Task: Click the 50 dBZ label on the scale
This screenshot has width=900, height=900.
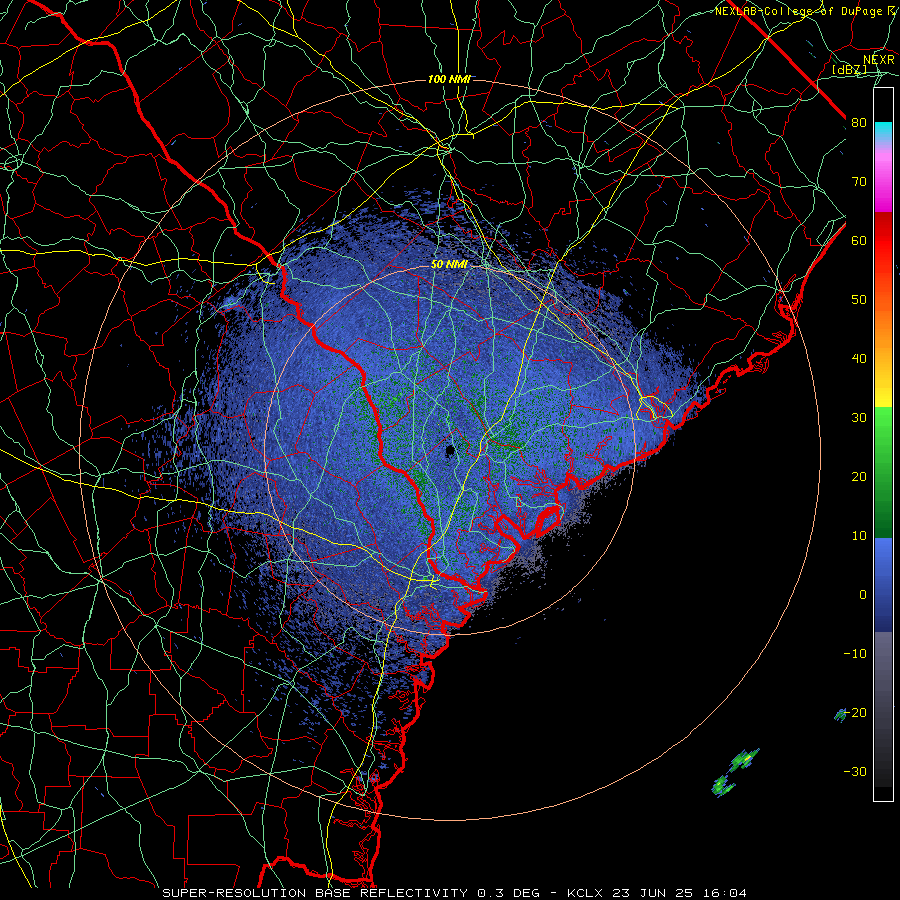Action: [859, 300]
